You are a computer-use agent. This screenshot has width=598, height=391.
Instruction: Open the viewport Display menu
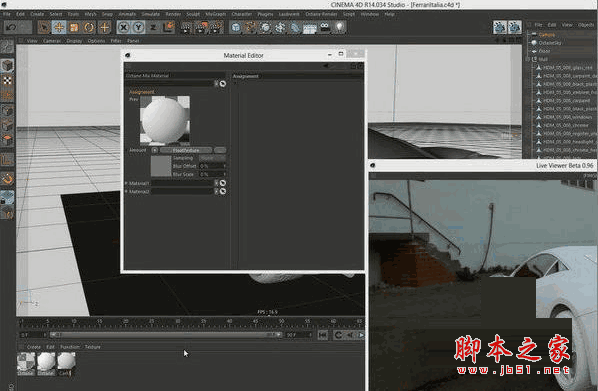(74, 41)
